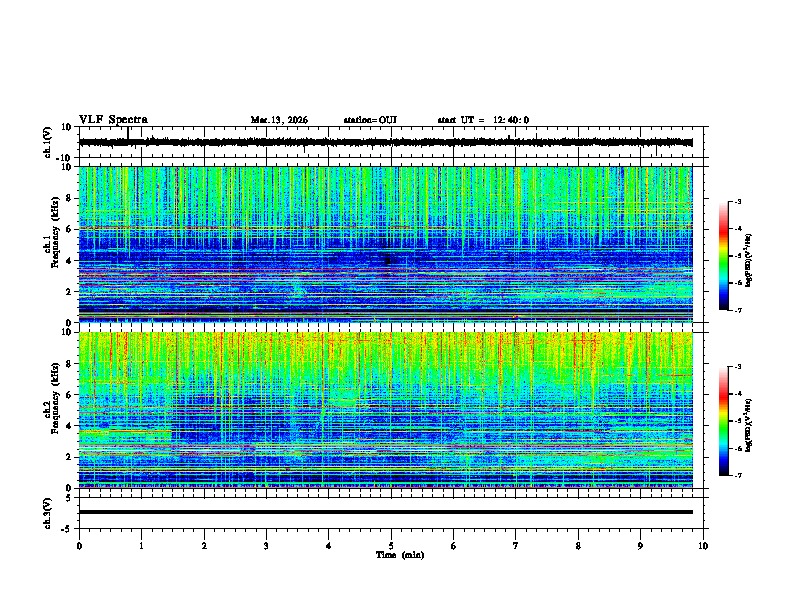
Task: Click the "station=OUI" header label
Action: (x=370, y=120)
